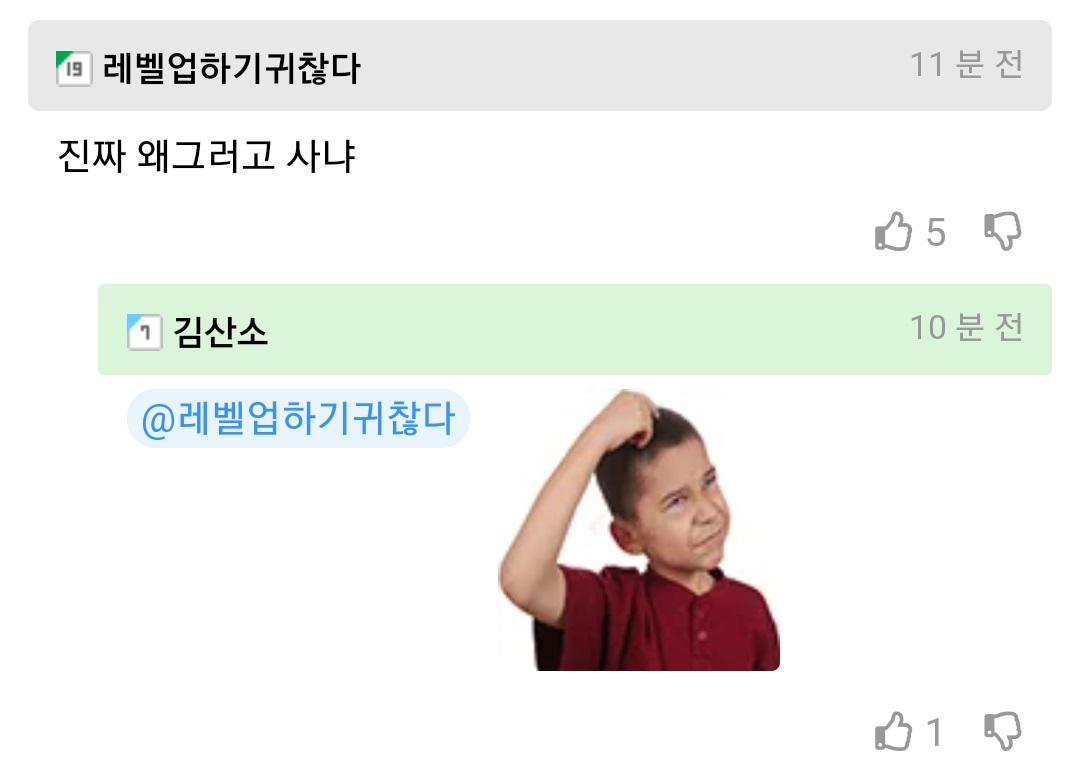Like the comment '진짜 왜그러고 사냐'
The width and height of the screenshot is (1080, 773).
[893, 232]
